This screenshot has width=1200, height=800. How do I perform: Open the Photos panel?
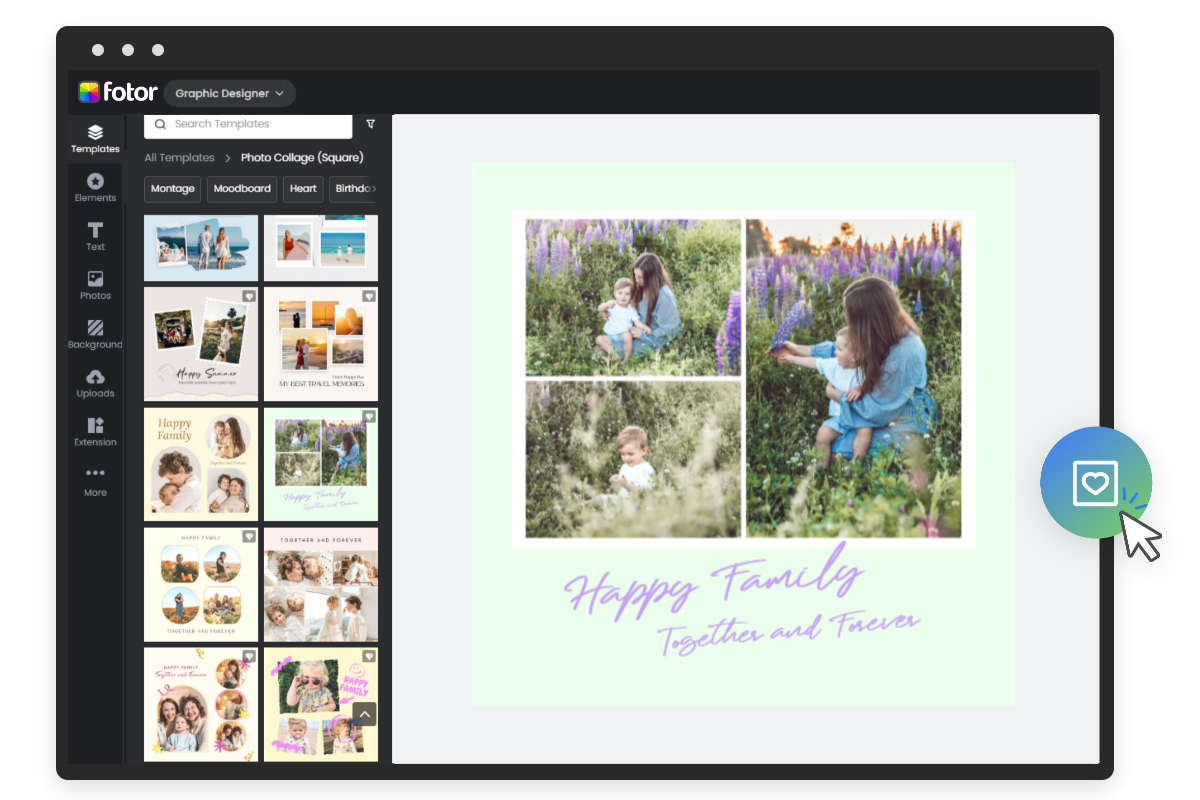pyautogui.click(x=95, y=285)
